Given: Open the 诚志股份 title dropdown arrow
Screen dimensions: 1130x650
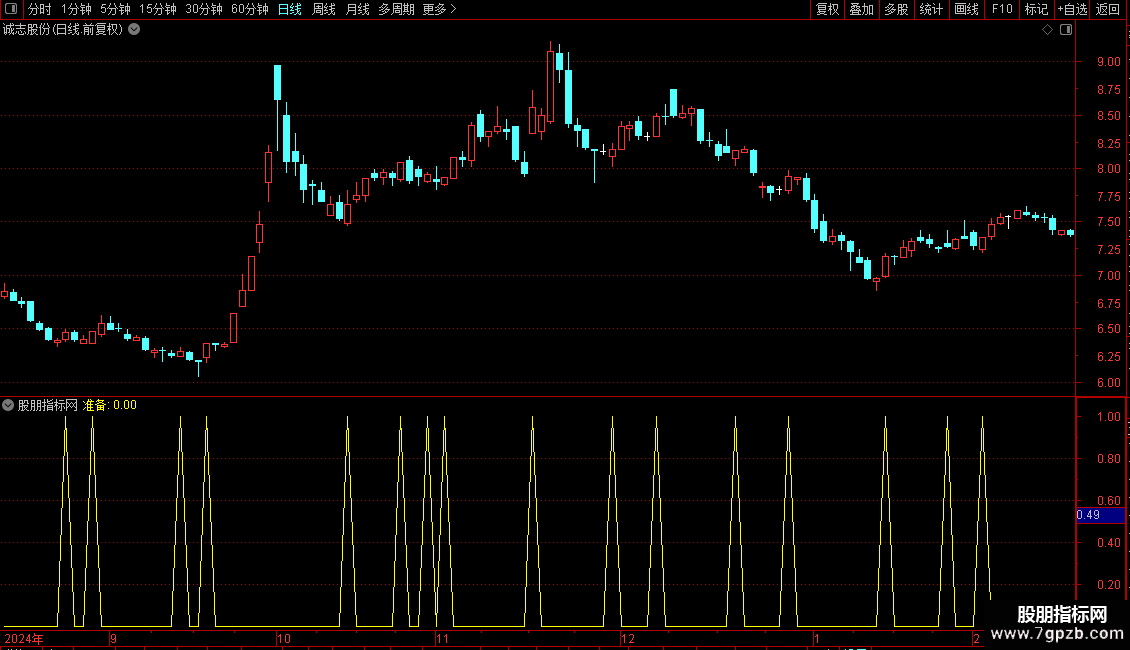Looking at the screenshot, I should 134,30.
